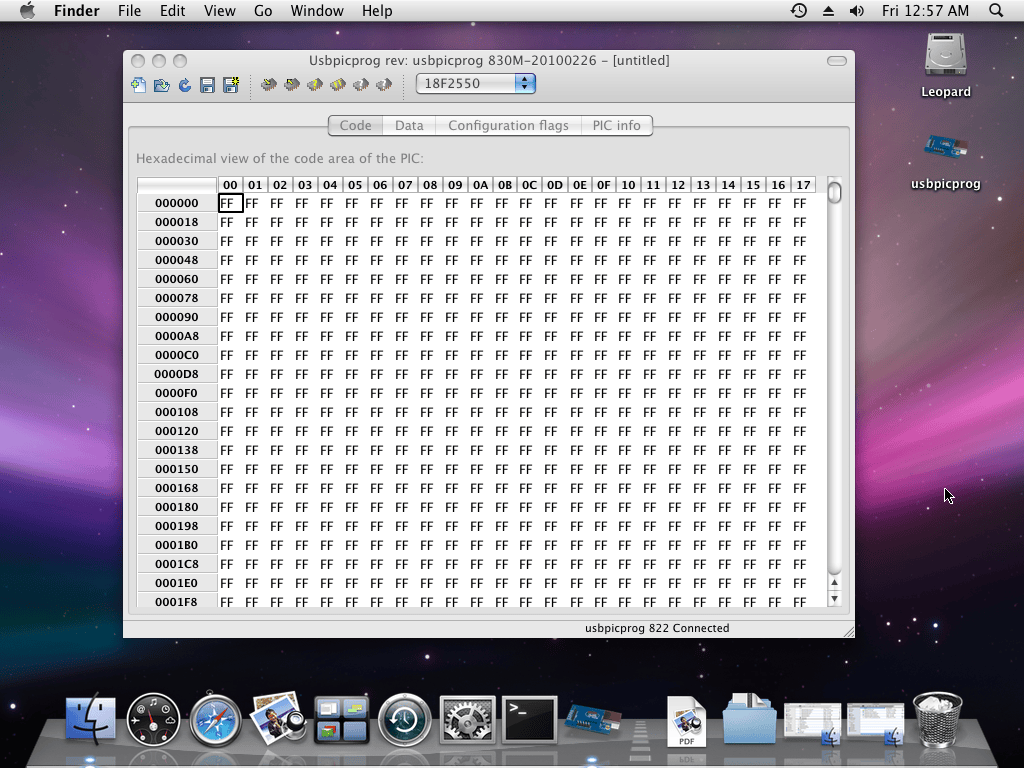1024x768 pixels.
Task: Open the photo viewer app in the Dock
Action: [x=278, y=718]
